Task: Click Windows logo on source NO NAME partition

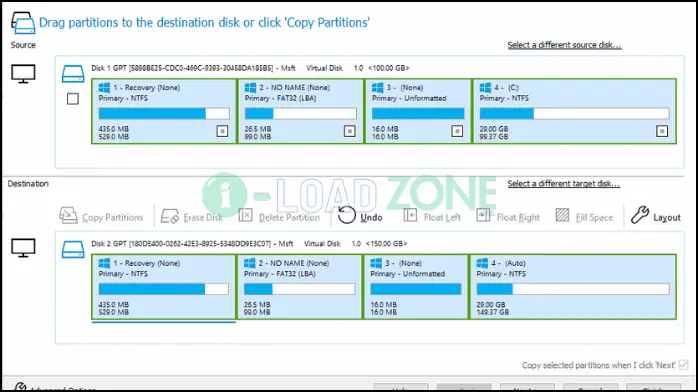Action: (x=251, y=88)
